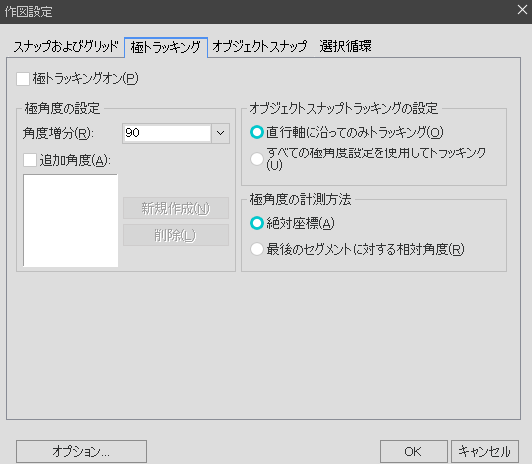This screenshot has width=532, height=464.
Task: Close the 作図設定 dialog with X
Action: [x=522, y=9]
